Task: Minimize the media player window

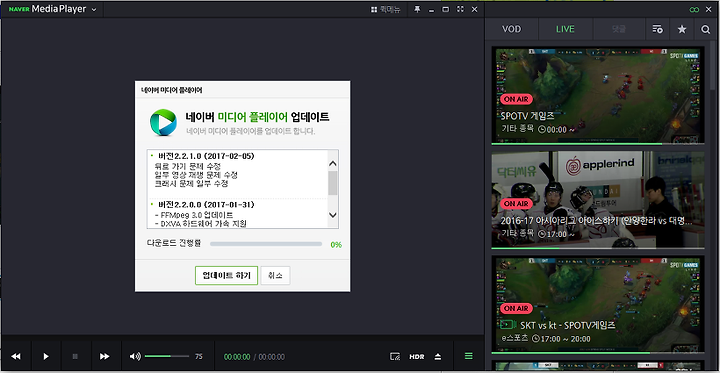Action: [431, 10]
